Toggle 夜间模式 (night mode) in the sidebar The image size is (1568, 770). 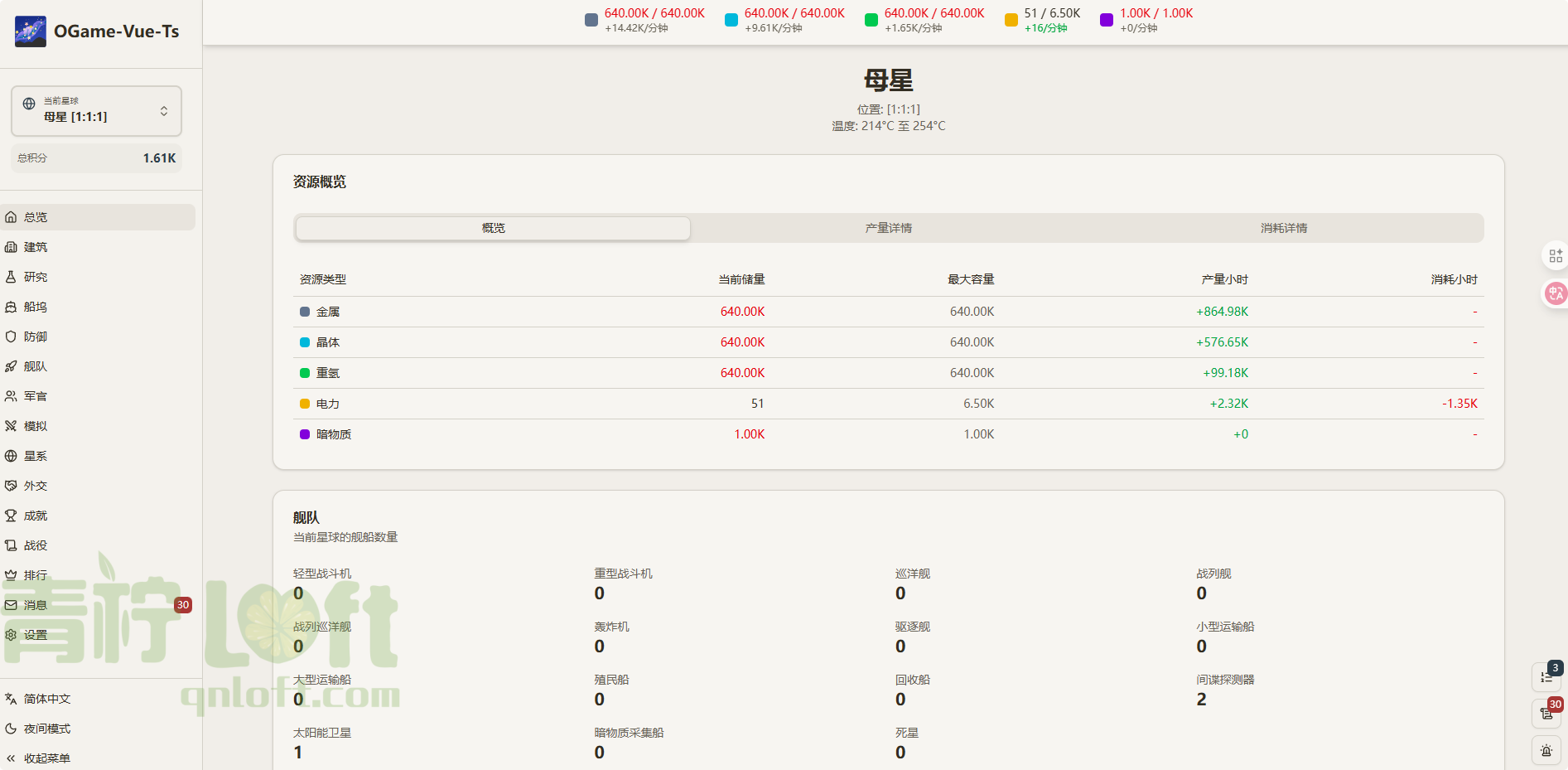pyautogui.click(x=46, y=729)
